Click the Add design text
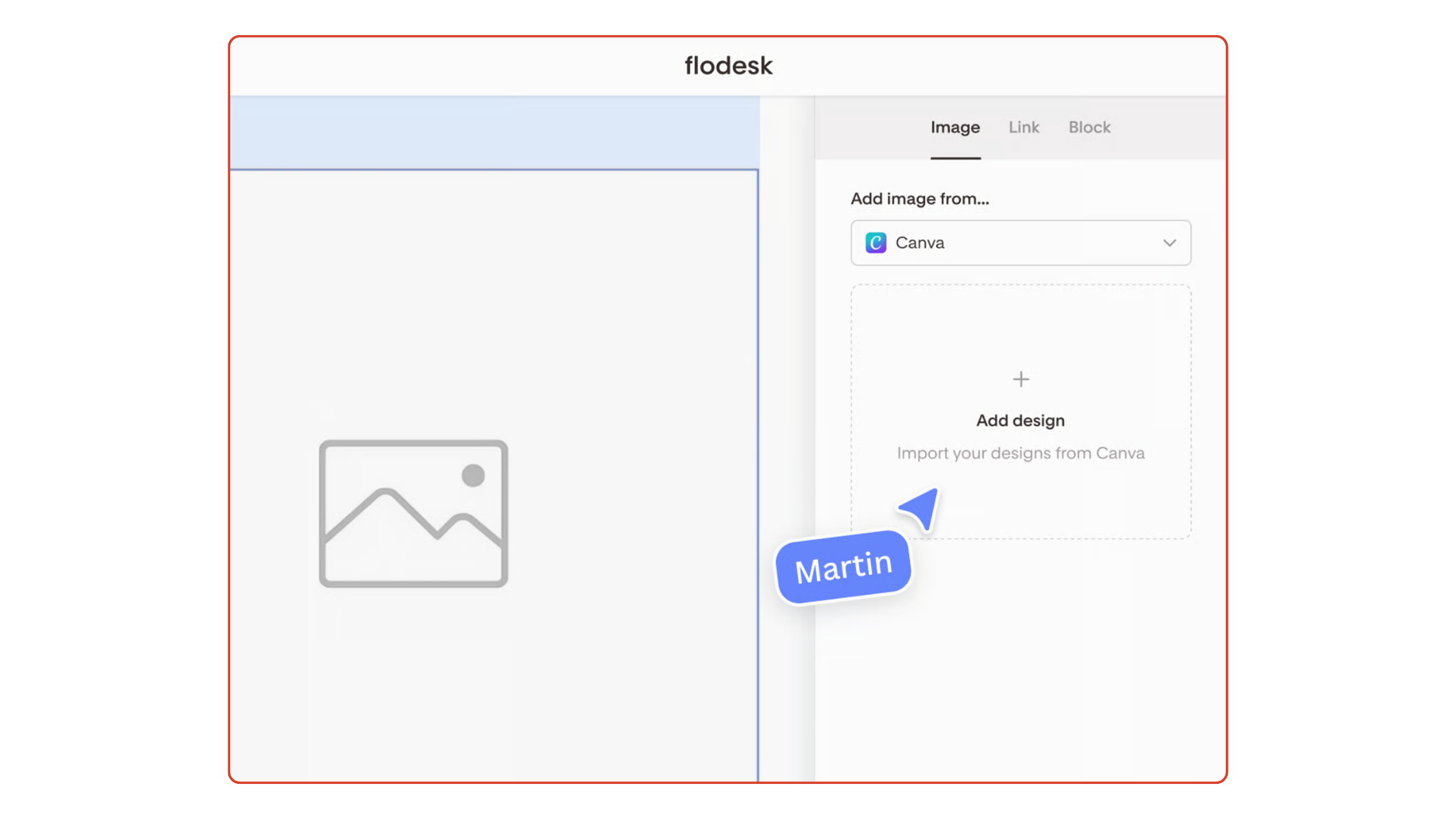Viewport: 1456px width, 819px height. (1020, 421)
